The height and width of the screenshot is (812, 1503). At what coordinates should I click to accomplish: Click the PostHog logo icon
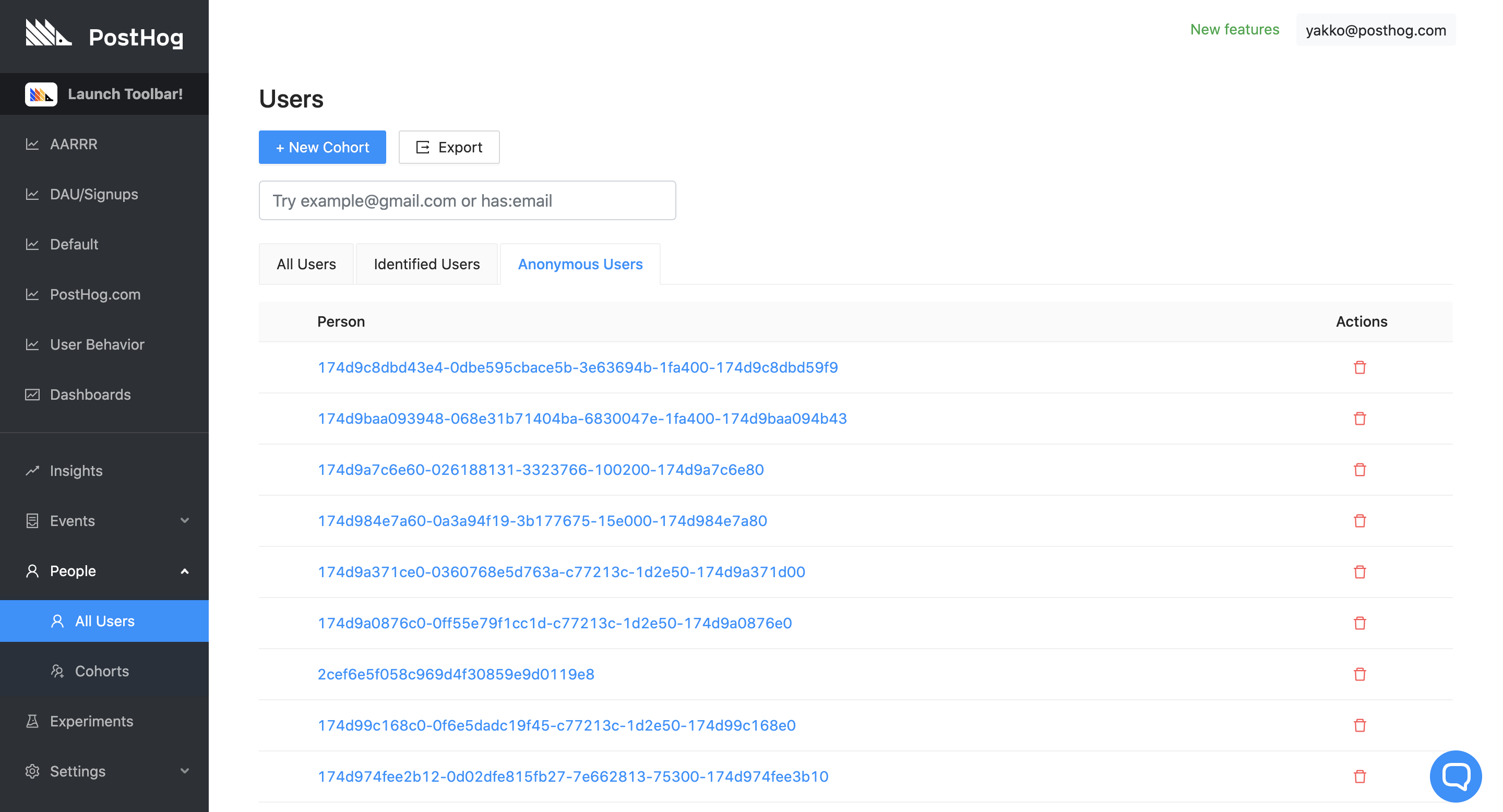click(49, 33)
